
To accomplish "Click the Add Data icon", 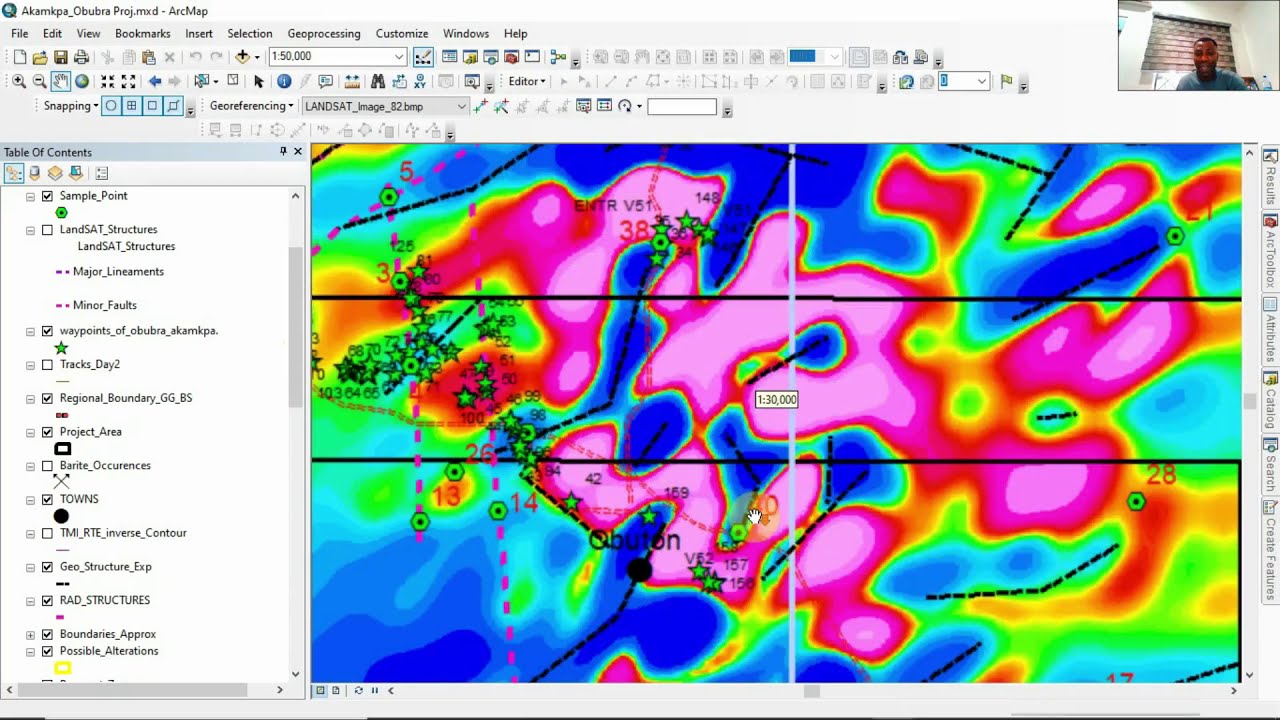I will (x=242, y=57).
